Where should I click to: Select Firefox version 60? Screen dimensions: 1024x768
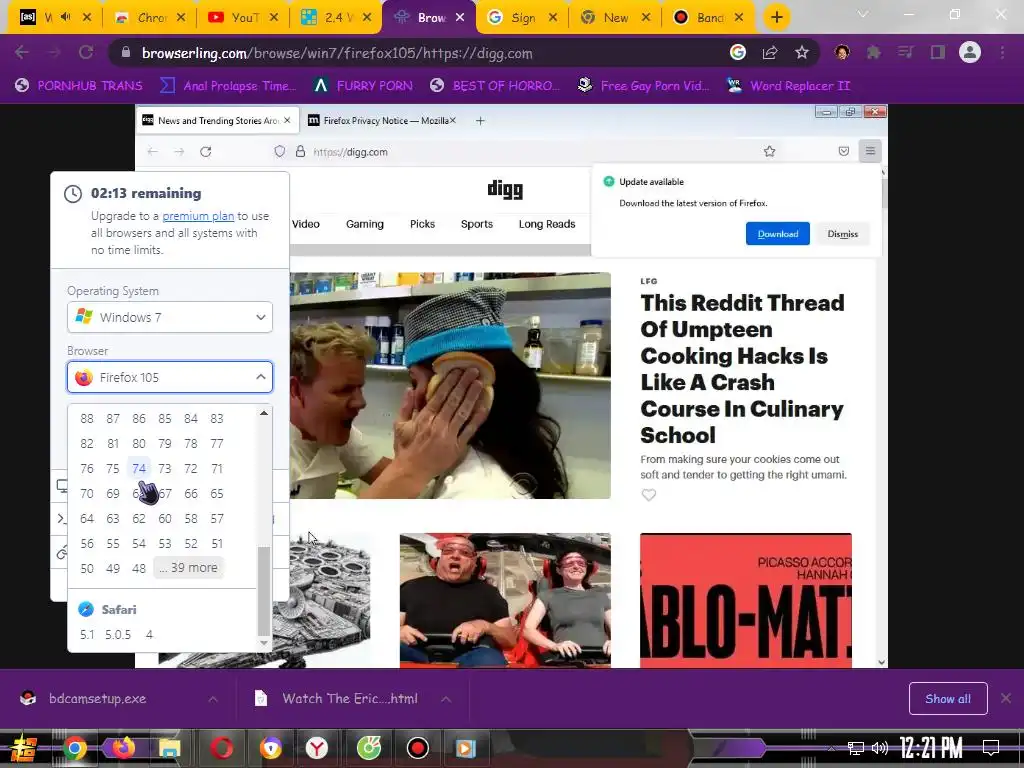point(165,519)
